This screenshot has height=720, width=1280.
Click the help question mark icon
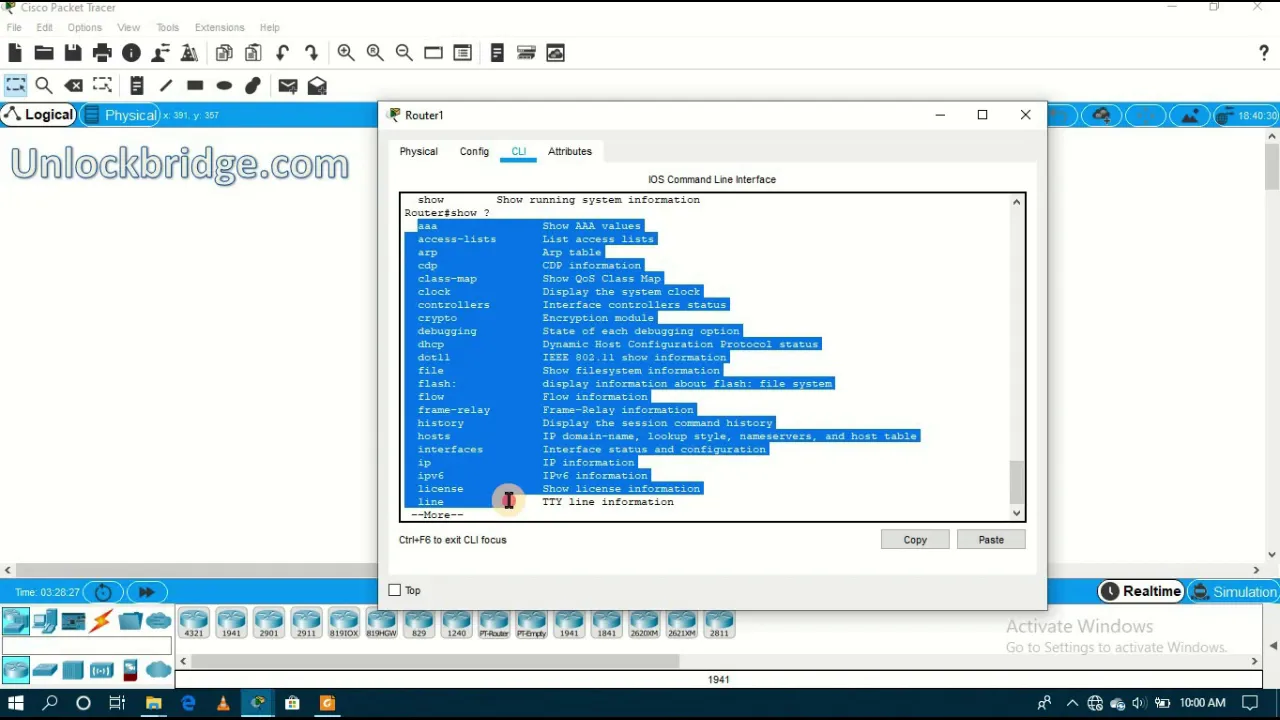[1264, 53]
